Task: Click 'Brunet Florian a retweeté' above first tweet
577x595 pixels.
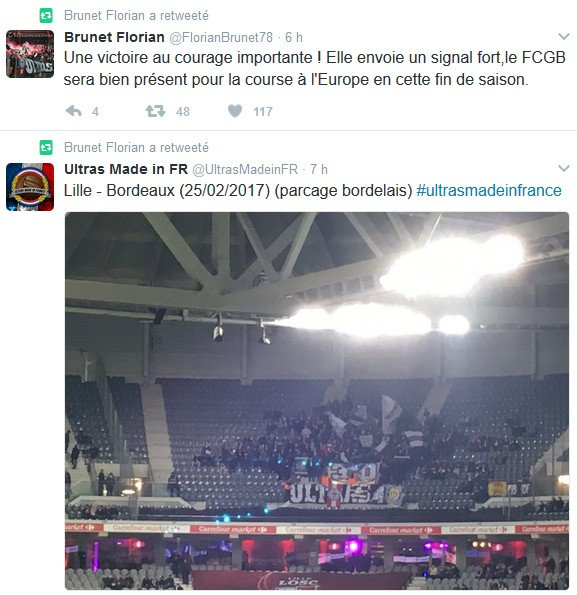Action: 136,16
